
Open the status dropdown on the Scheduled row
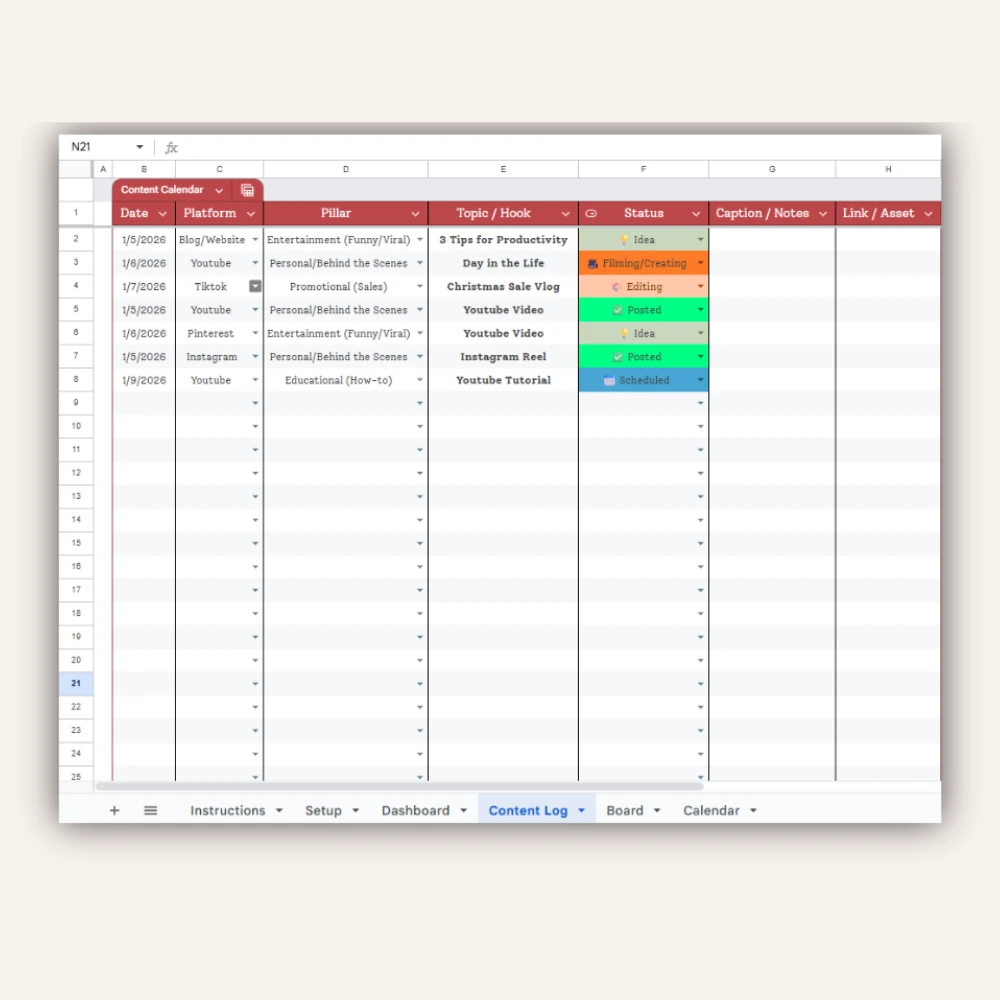(x=699, y=380)
